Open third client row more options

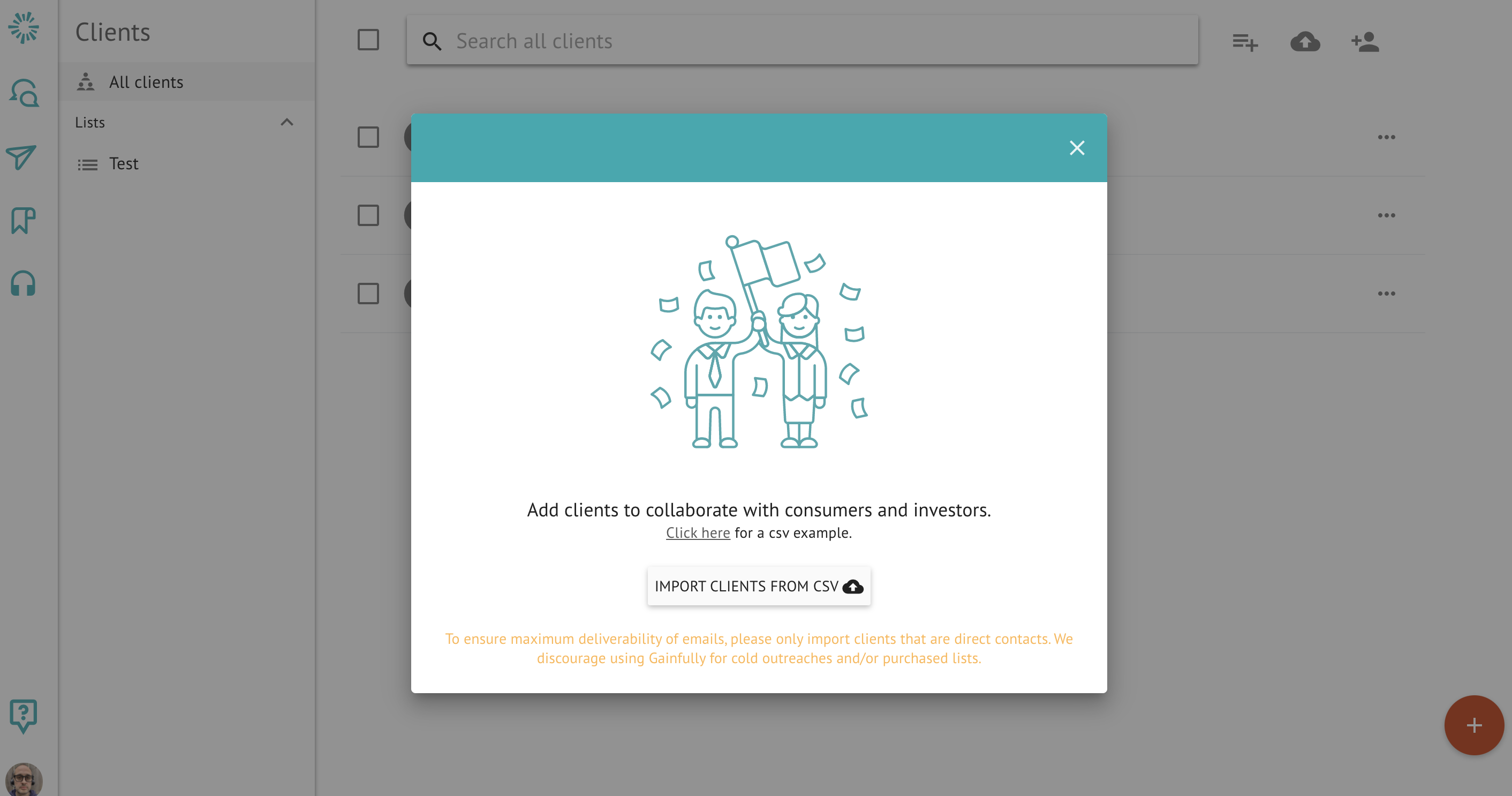pos(1386,294)
